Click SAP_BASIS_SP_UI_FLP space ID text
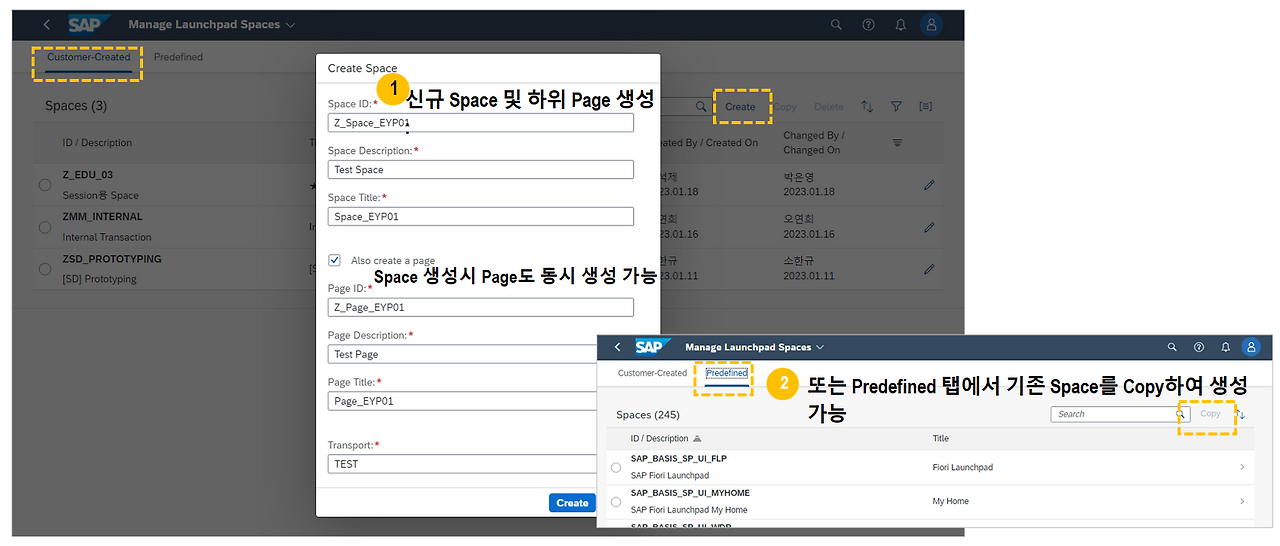 (679, 459)
